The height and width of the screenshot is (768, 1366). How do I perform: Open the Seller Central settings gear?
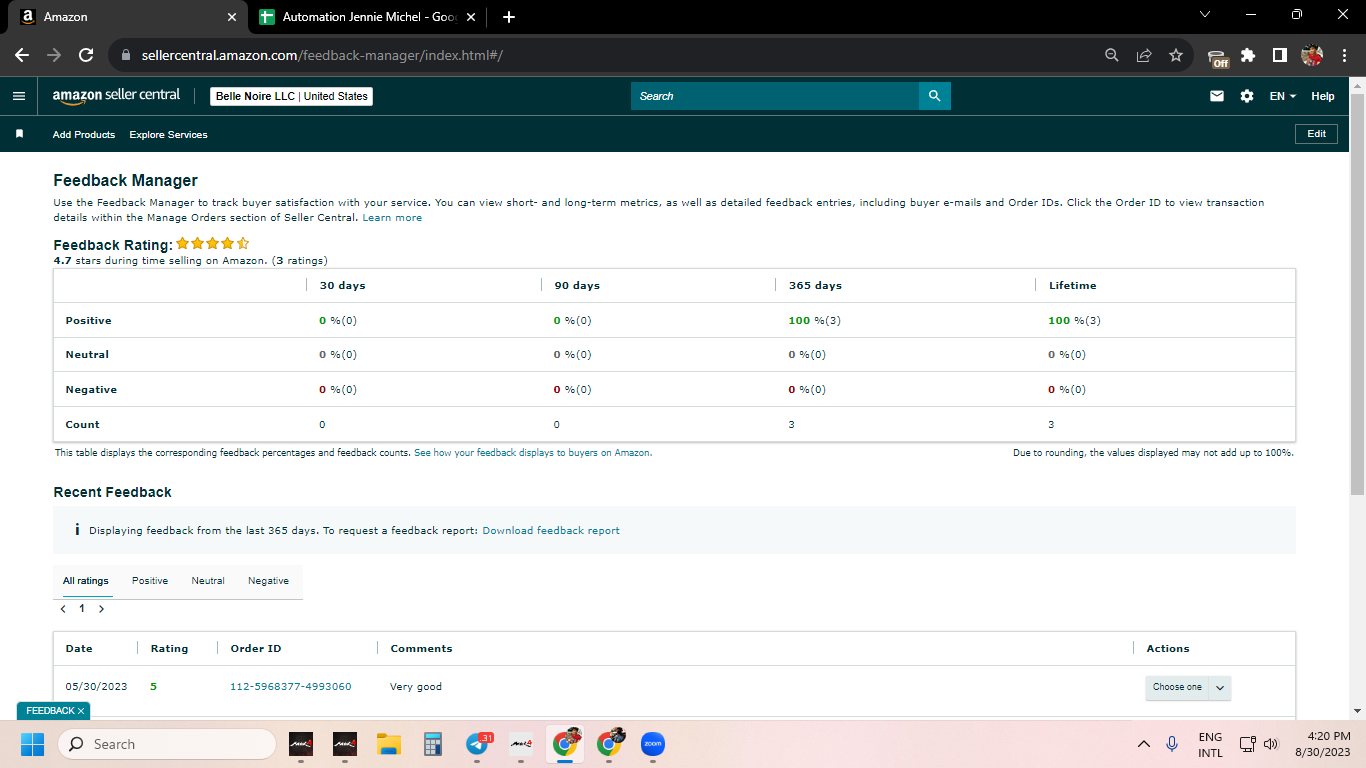(1247, 96)
